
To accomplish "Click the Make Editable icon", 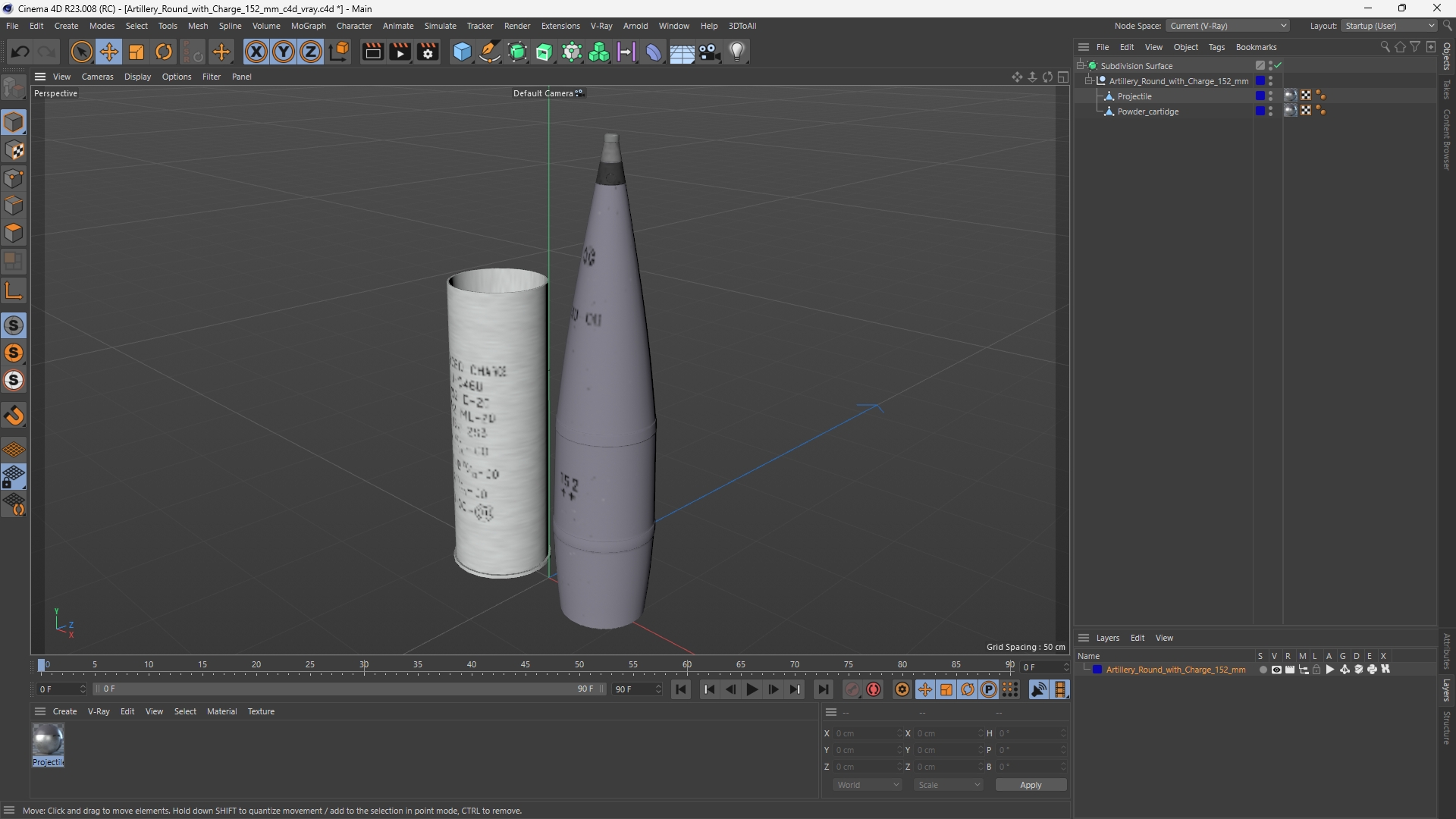I will point(14,88).
